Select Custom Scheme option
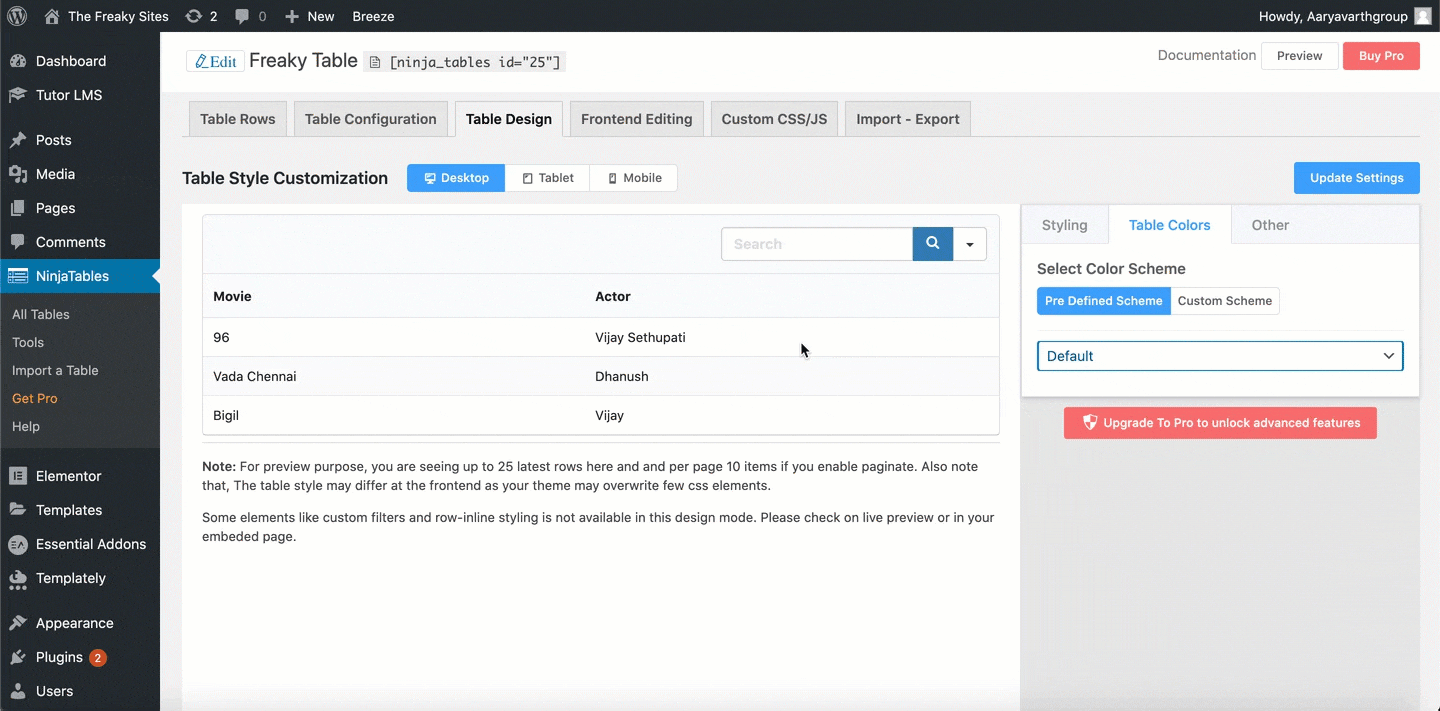Screen dimensions: 1440x711 [1225, 301]
